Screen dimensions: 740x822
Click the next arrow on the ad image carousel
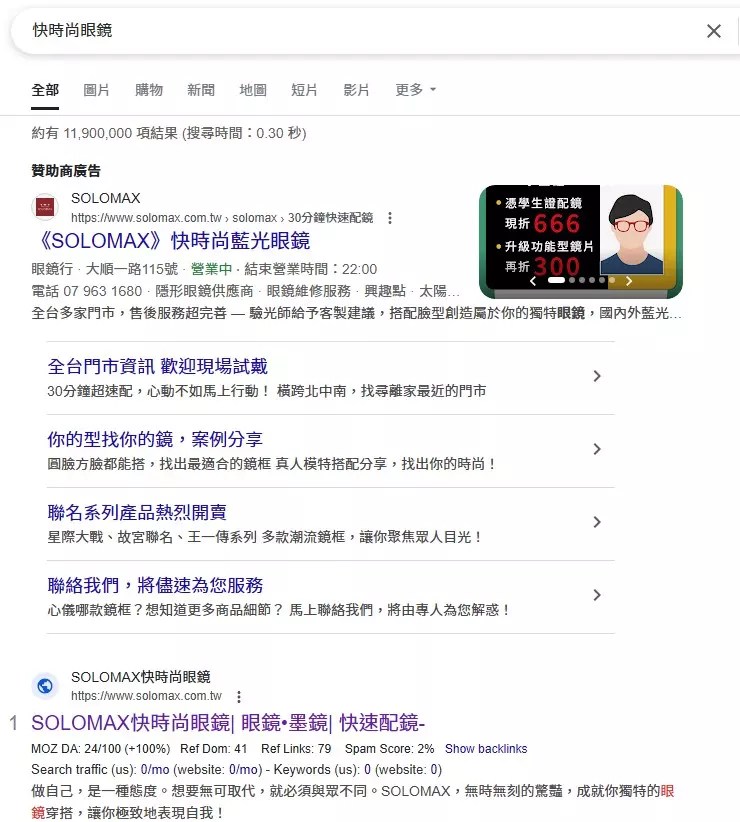628,281
